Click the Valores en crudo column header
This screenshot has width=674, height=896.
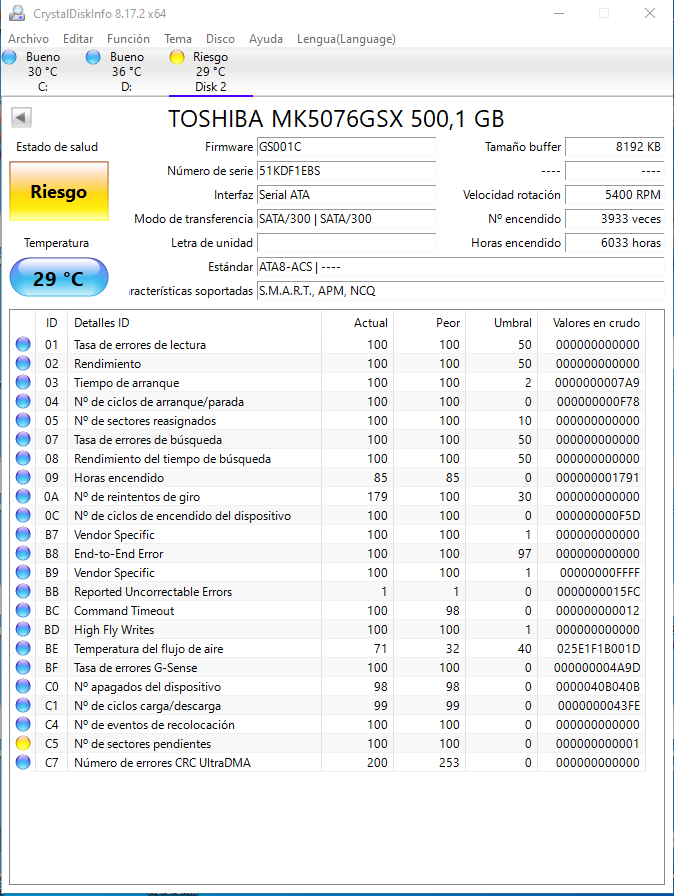tap(596, 323)
